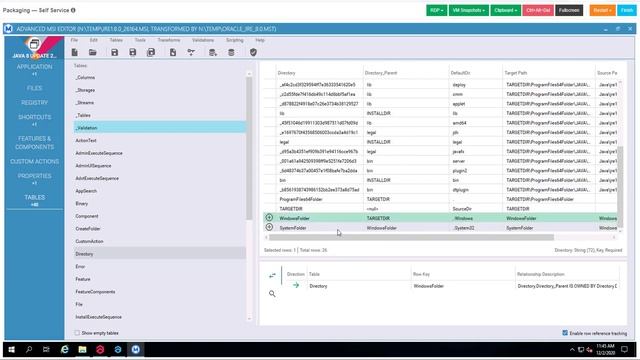The image size is (640, 360).
Task: Toggle Show empty tables checkbox
Action: pos(77,333)
